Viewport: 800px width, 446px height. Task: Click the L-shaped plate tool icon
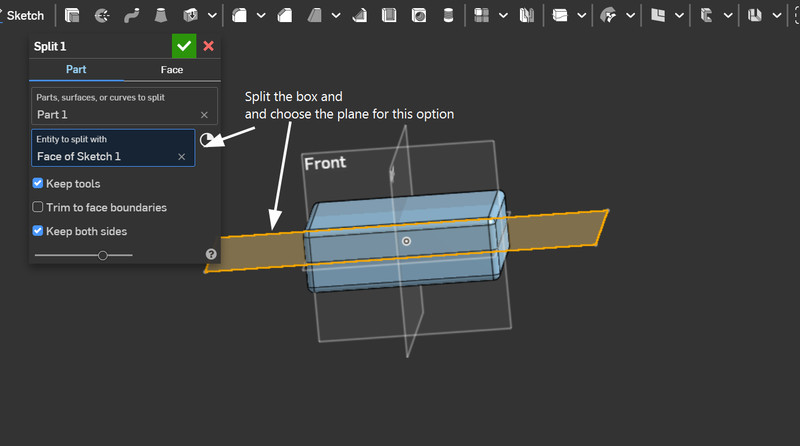click(x=658, y=16)
